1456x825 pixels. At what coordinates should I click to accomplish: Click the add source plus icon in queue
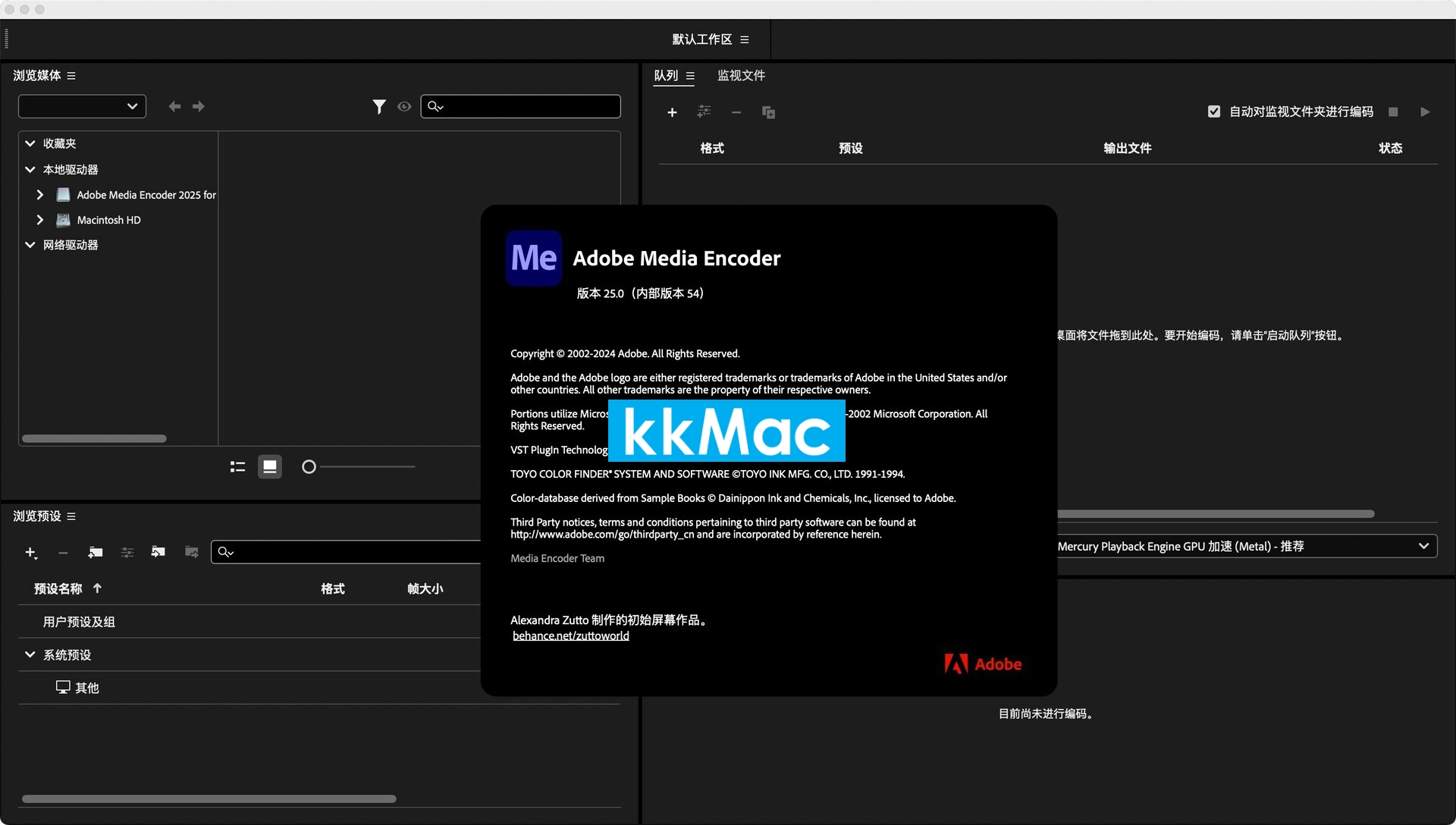click(672, 112)
